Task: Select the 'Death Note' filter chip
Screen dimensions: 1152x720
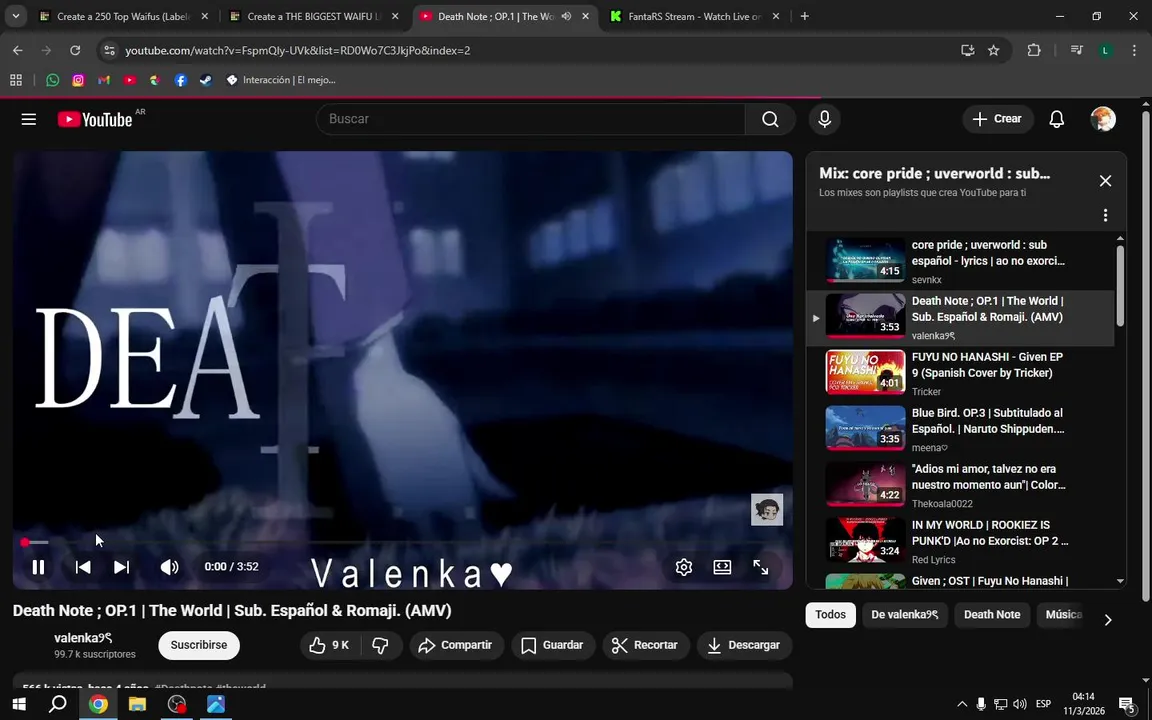Action: click(x=992, y=614)
